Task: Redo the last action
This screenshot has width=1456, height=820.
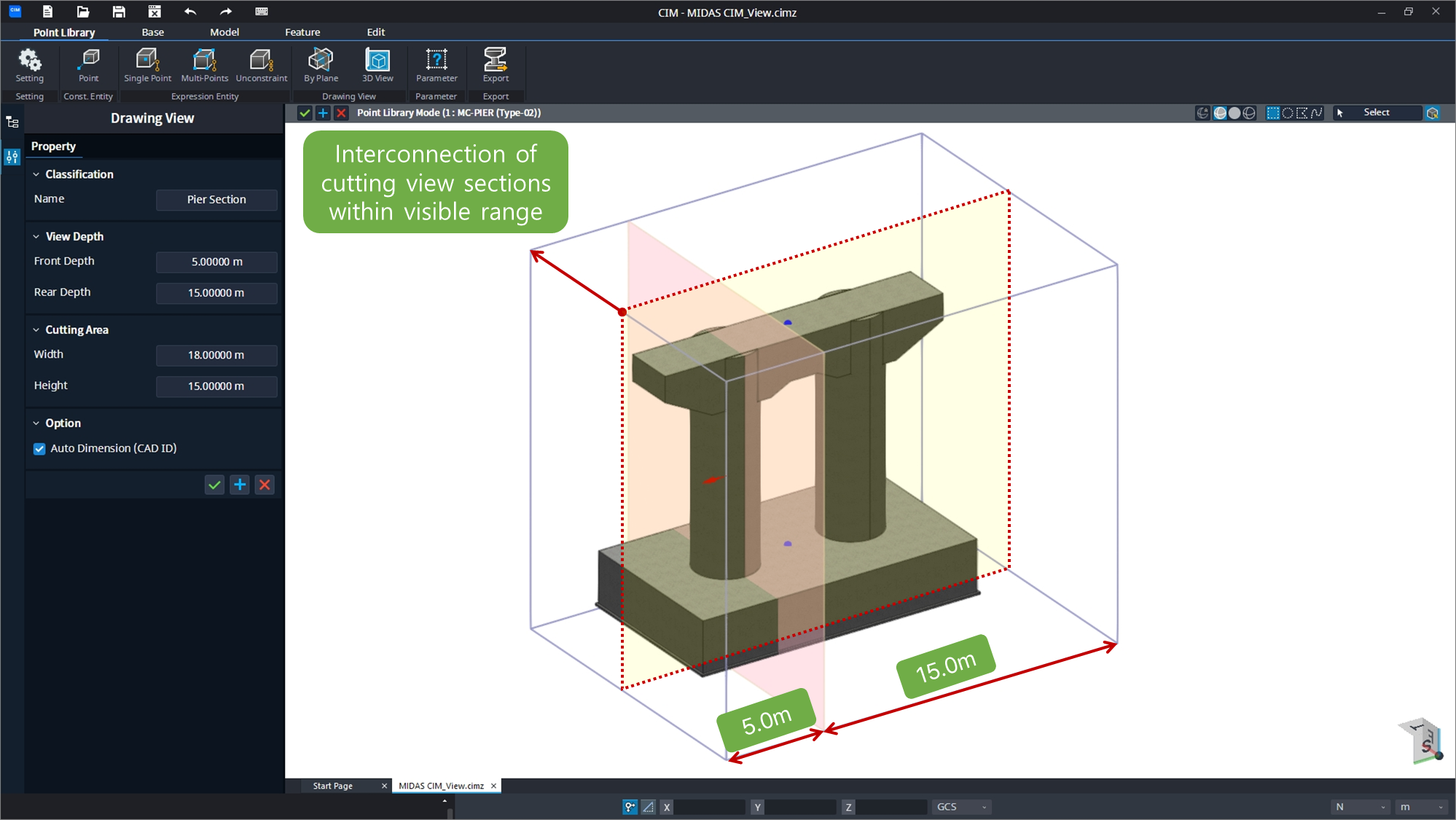Action: (x=226, y=12)
